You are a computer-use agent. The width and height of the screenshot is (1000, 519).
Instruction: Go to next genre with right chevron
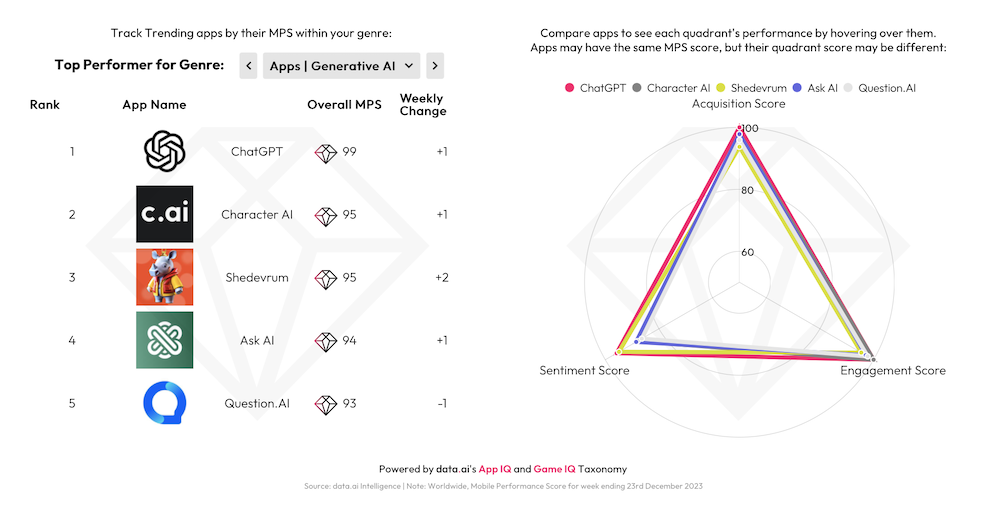click(434, 66)
